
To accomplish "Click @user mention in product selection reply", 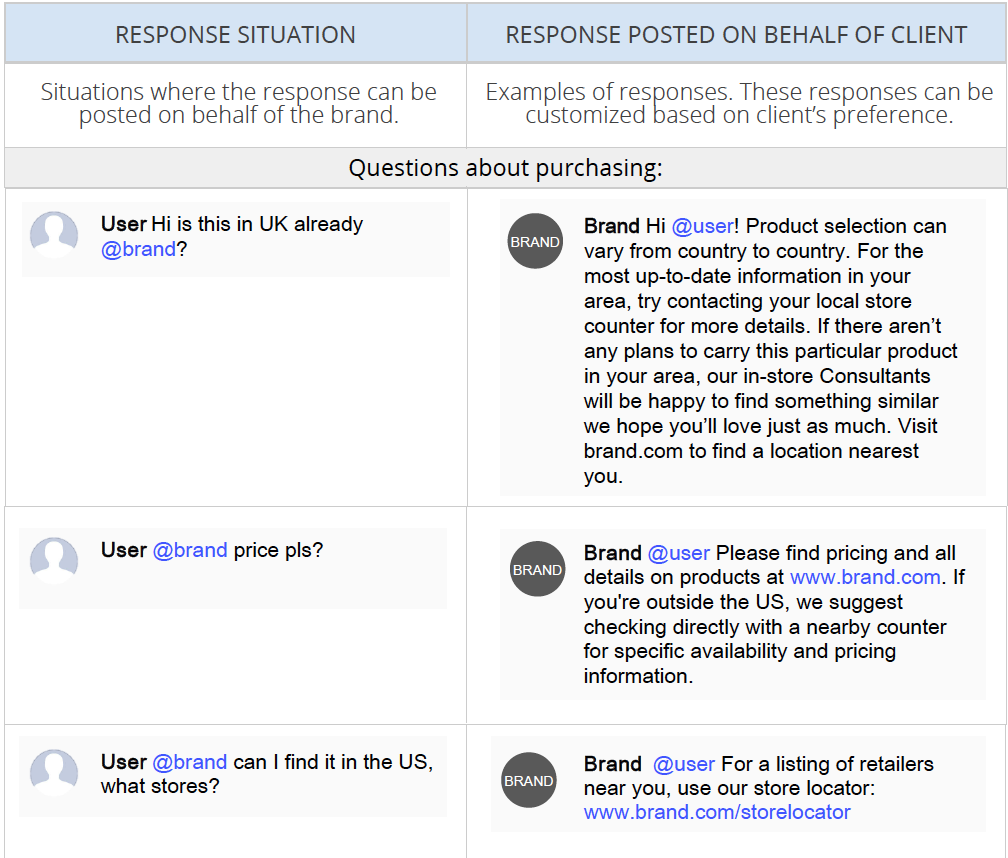I will click(x=702, y=226).
